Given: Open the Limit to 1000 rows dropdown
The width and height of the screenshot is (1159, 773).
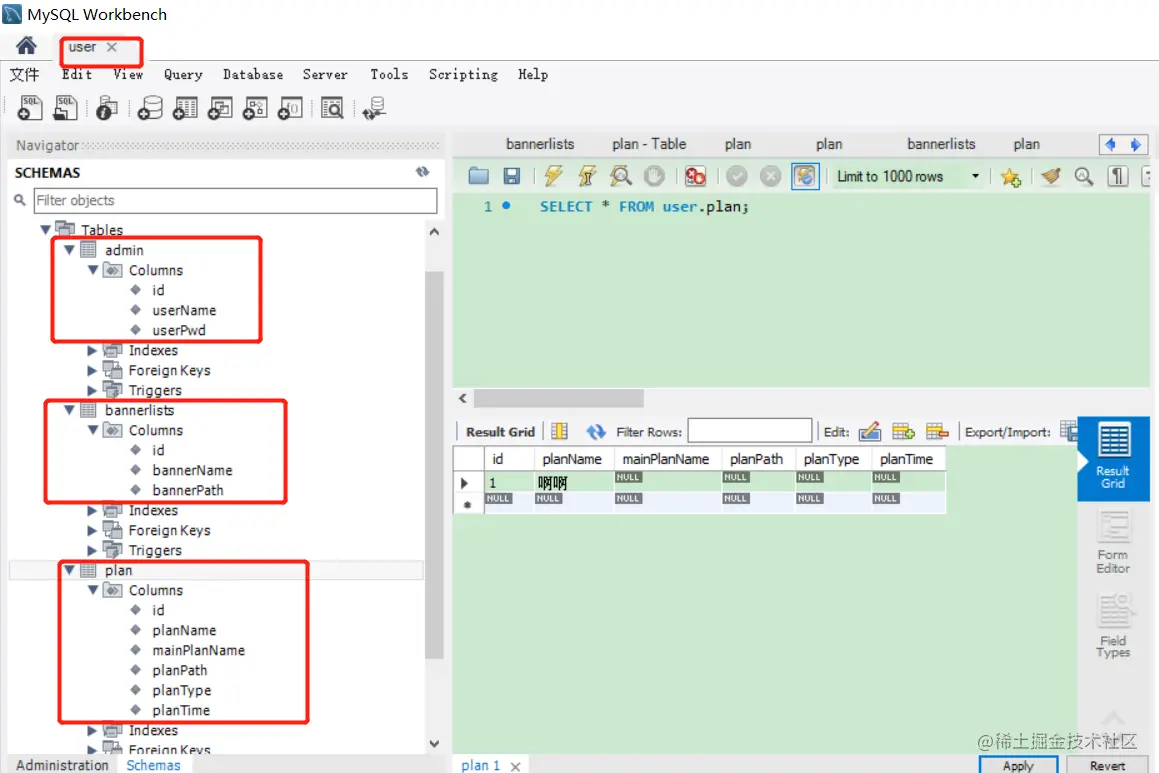Looking at the screenshot, I should (x=908, y=176).
